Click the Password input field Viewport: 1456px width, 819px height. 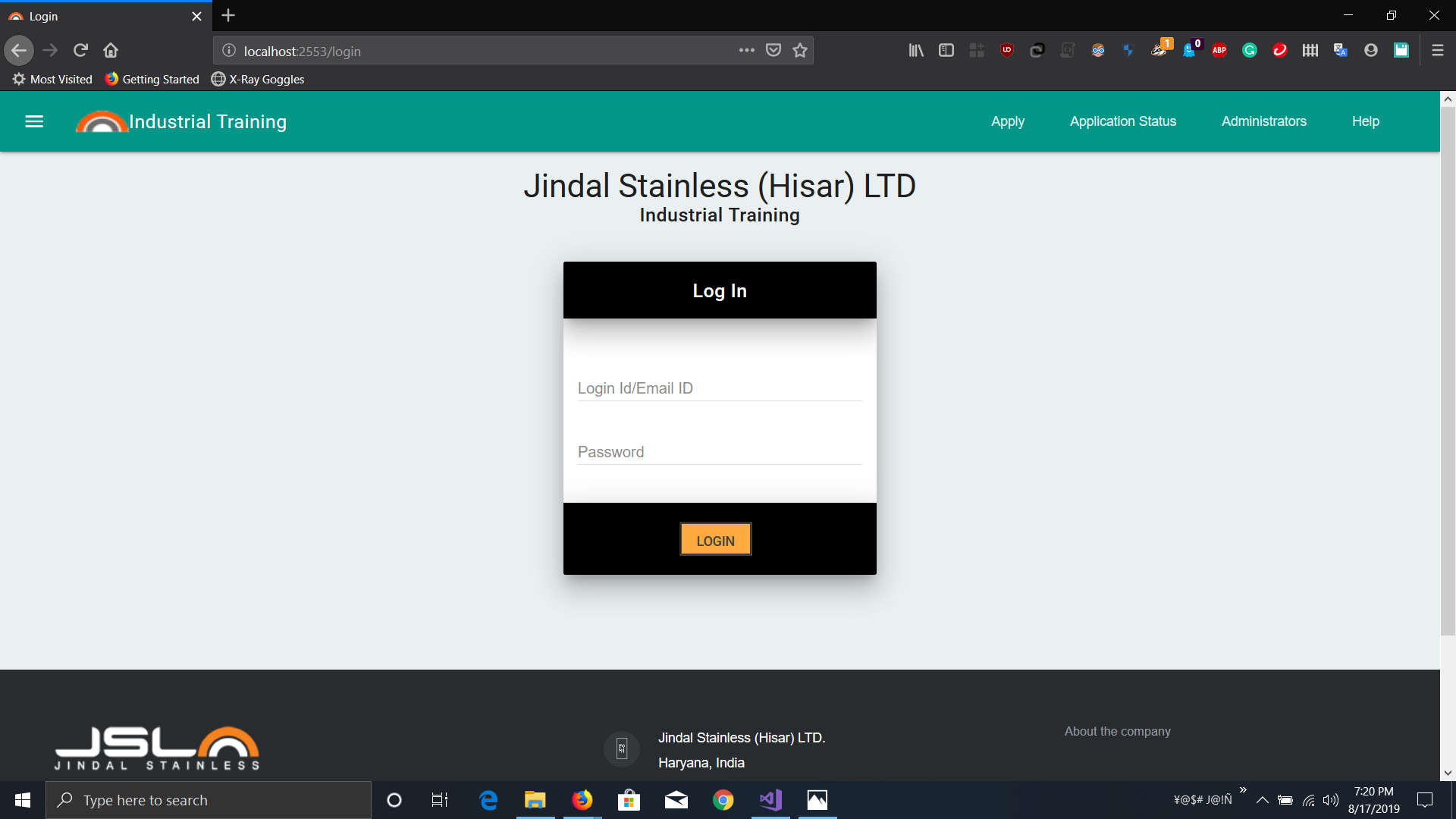[719, 452]
